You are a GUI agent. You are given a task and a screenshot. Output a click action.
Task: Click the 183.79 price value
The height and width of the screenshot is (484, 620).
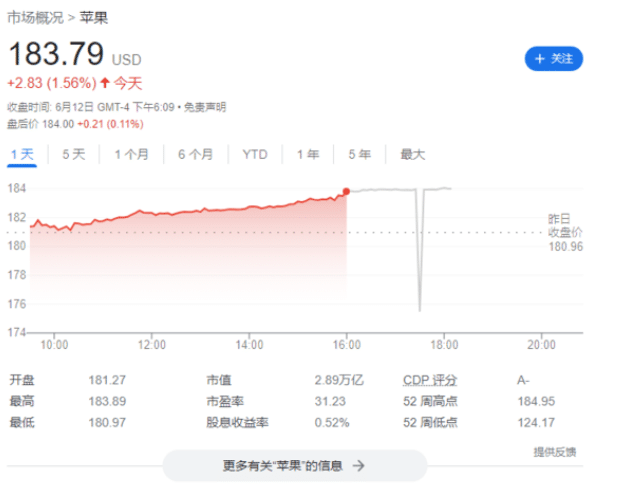pyautogui.click(x=56, y=54)
